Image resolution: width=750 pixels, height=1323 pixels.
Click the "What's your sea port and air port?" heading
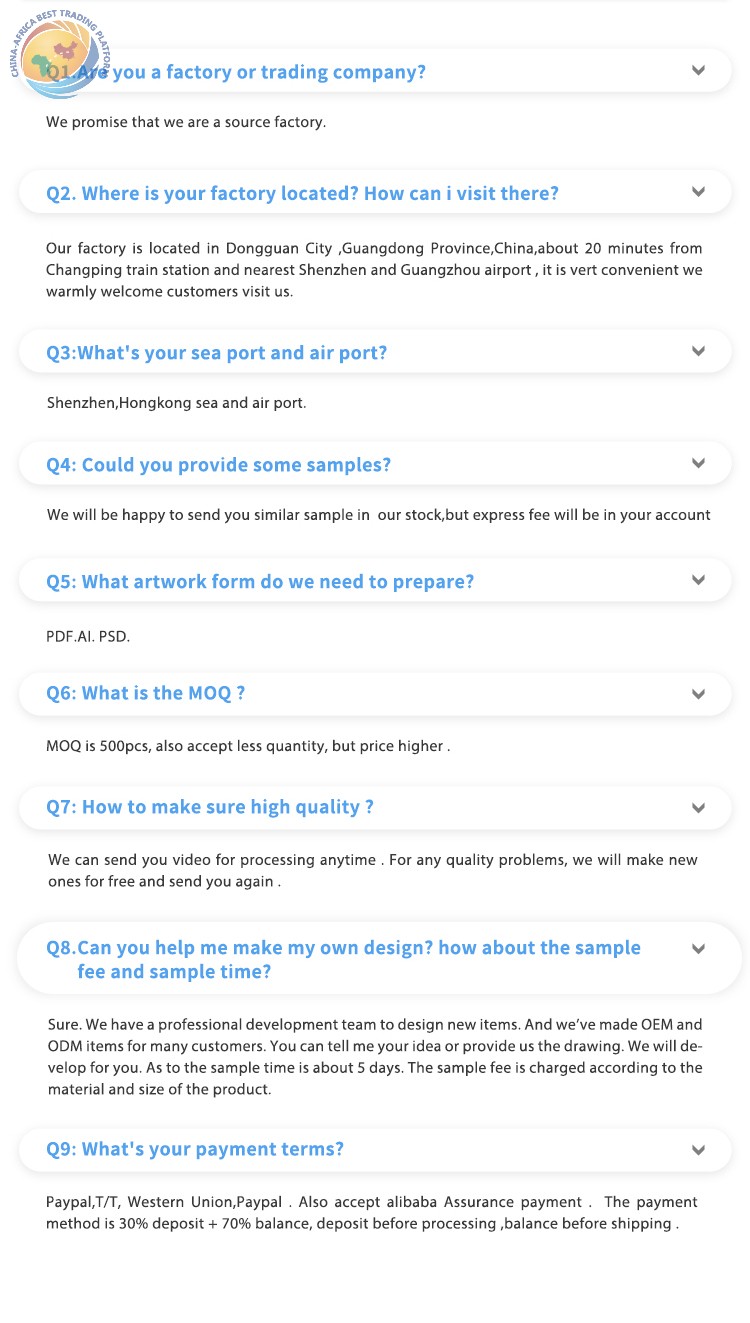217,353
